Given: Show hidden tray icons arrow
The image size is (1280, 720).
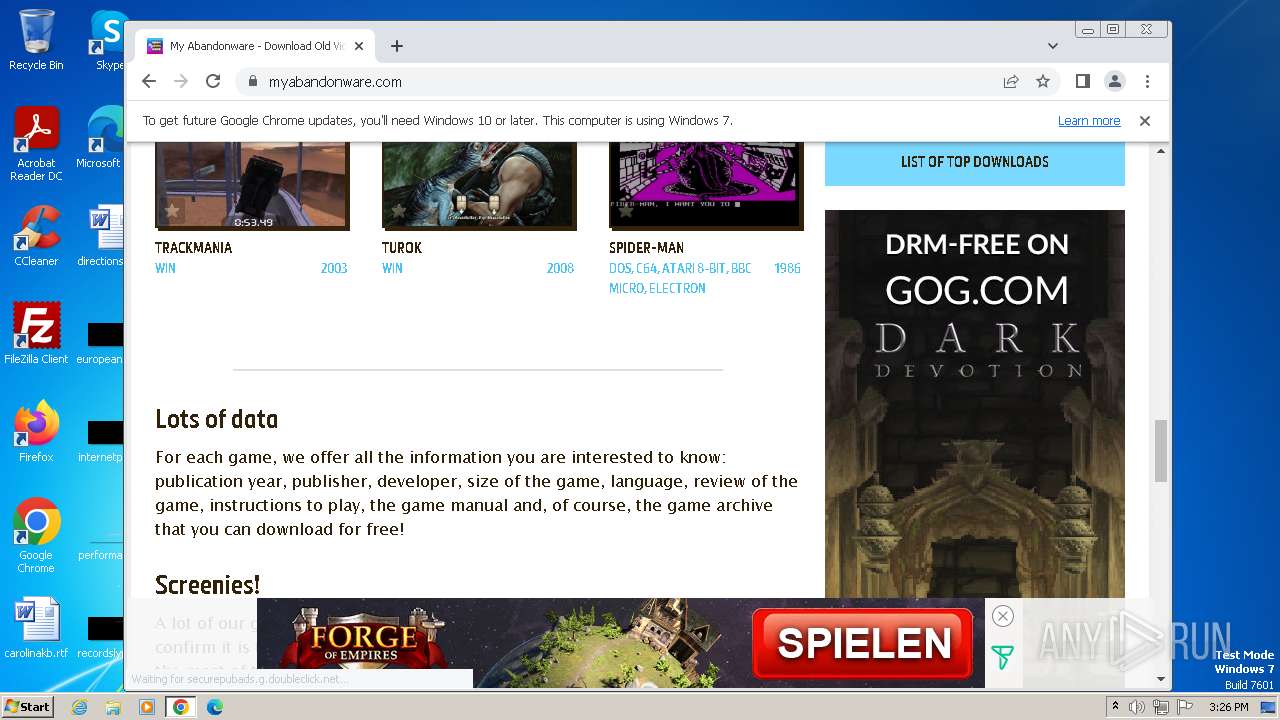Looking at the screenshot, I should coord(1115,707).
